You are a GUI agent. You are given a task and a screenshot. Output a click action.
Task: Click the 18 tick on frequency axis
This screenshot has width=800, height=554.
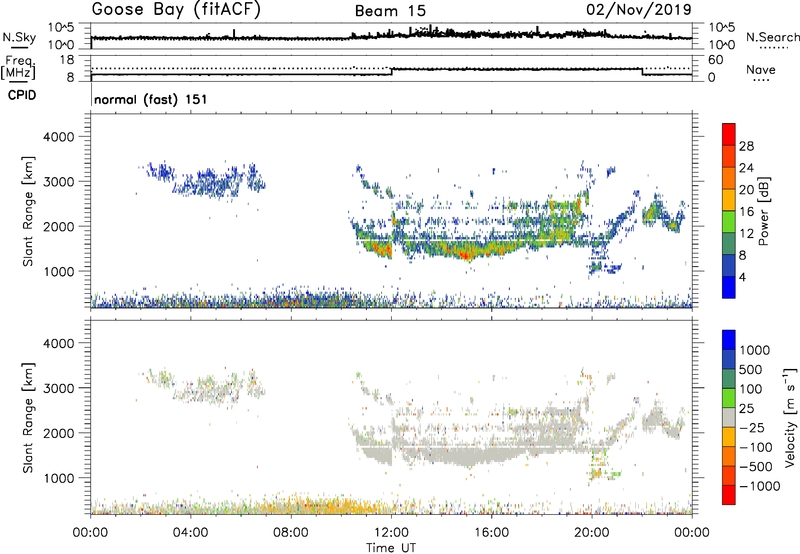67,60
